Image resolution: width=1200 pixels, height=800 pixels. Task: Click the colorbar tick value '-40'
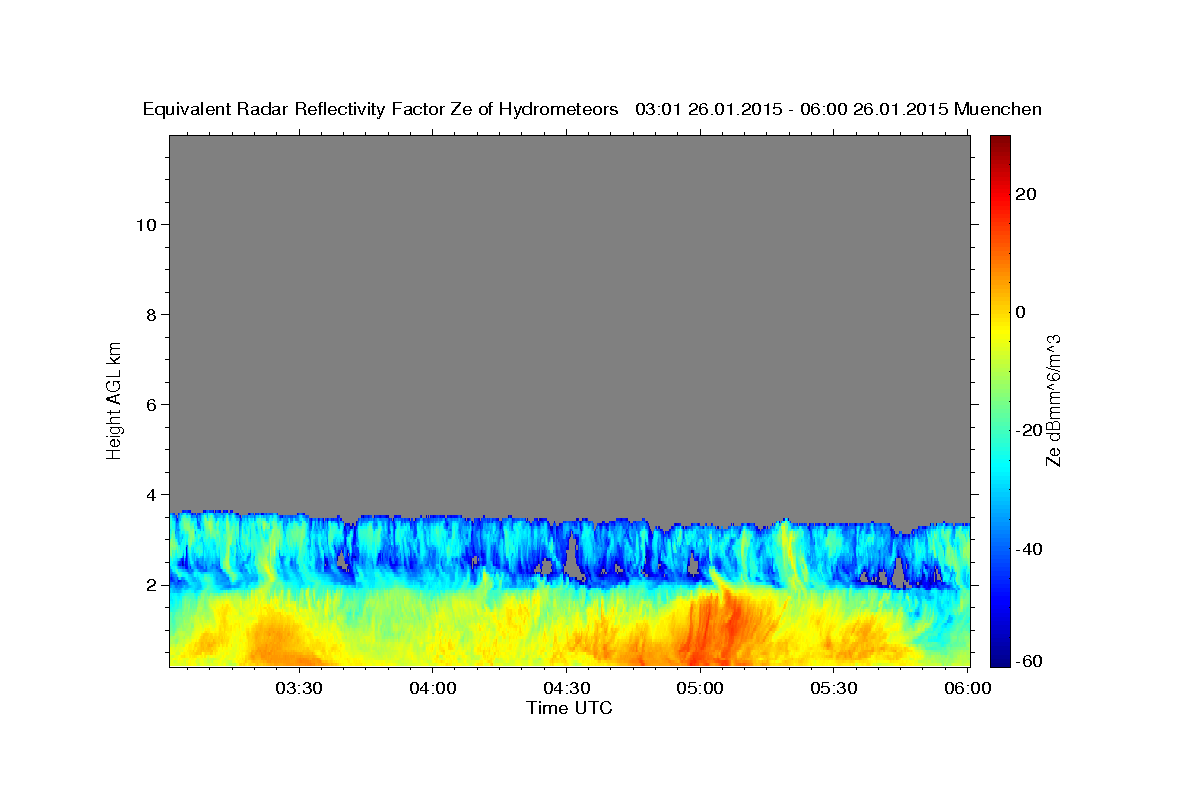1028,549
